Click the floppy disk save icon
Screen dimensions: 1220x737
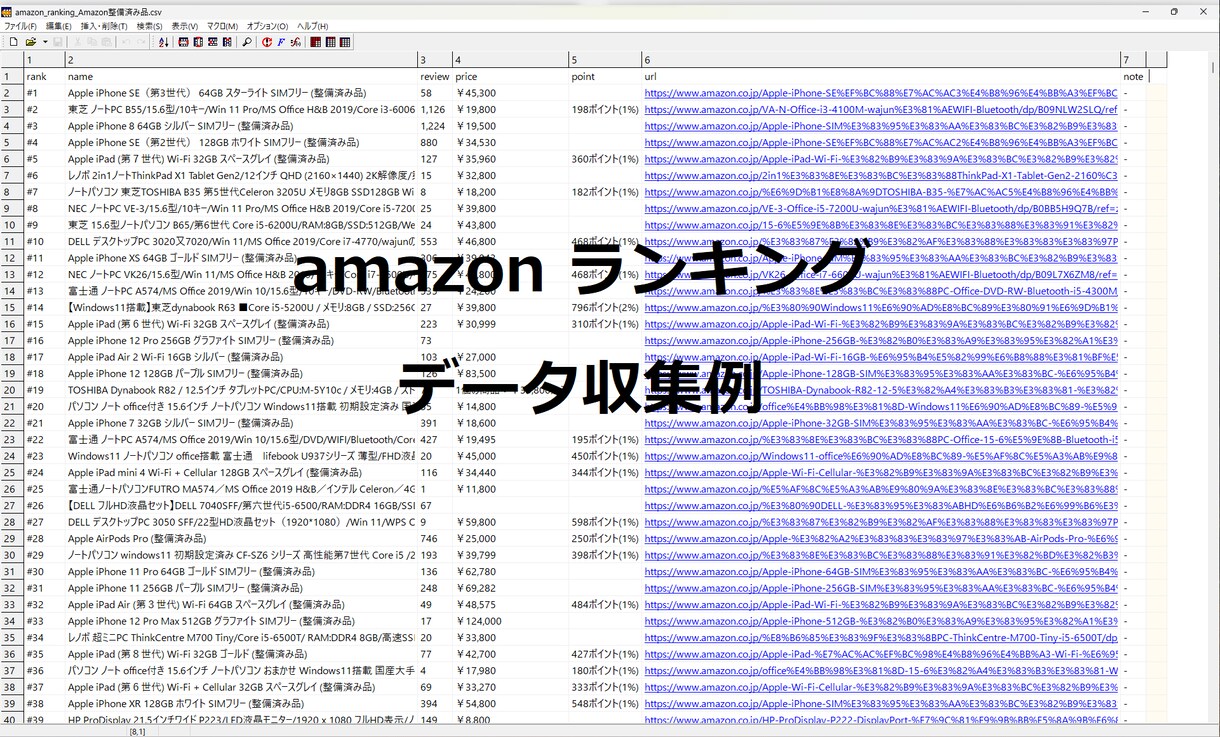(x=58, y=42)
